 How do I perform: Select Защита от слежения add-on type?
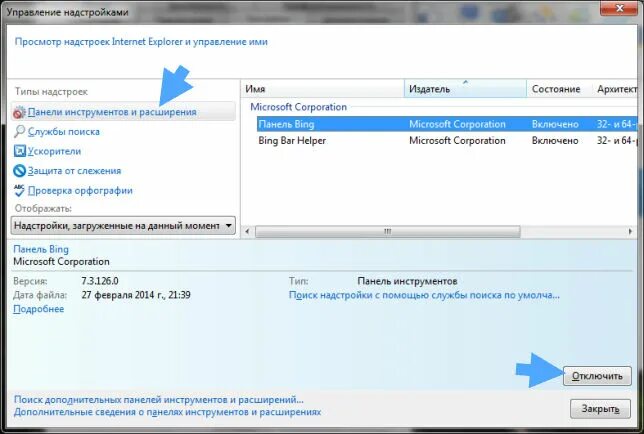point(74,171)
